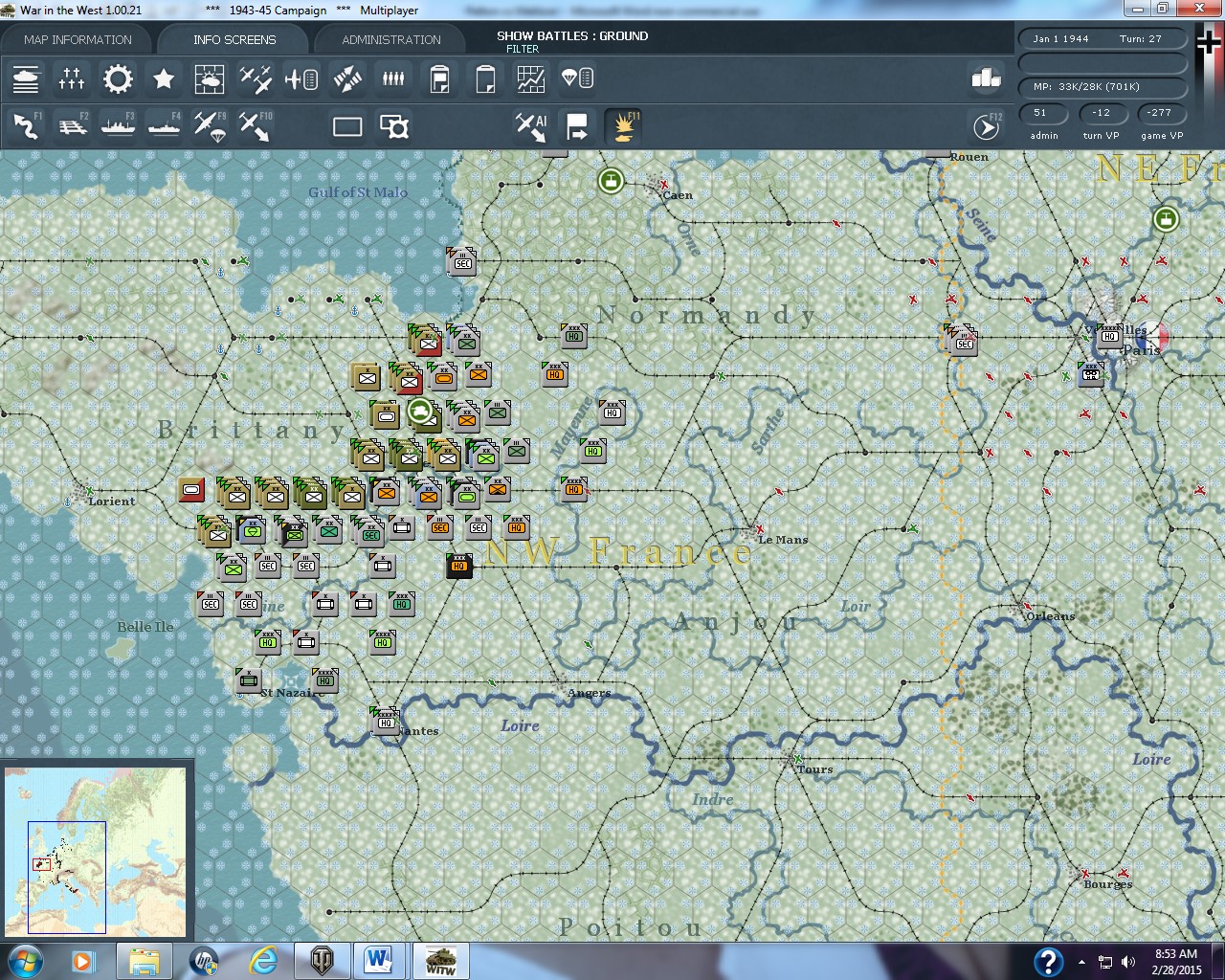
Task: Click the empty rectangle icon in mode toolbar
Action: coord(347,126)
